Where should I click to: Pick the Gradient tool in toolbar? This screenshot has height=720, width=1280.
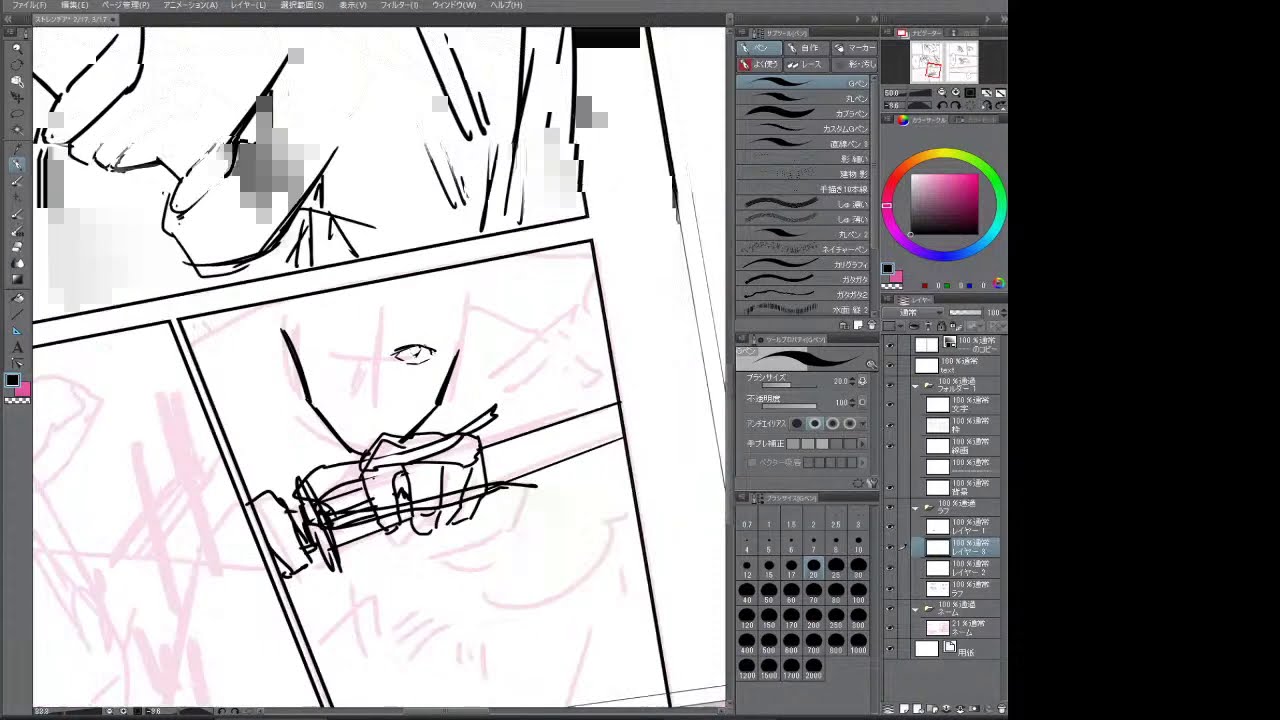pyautogui.click(x=17, y=280)
